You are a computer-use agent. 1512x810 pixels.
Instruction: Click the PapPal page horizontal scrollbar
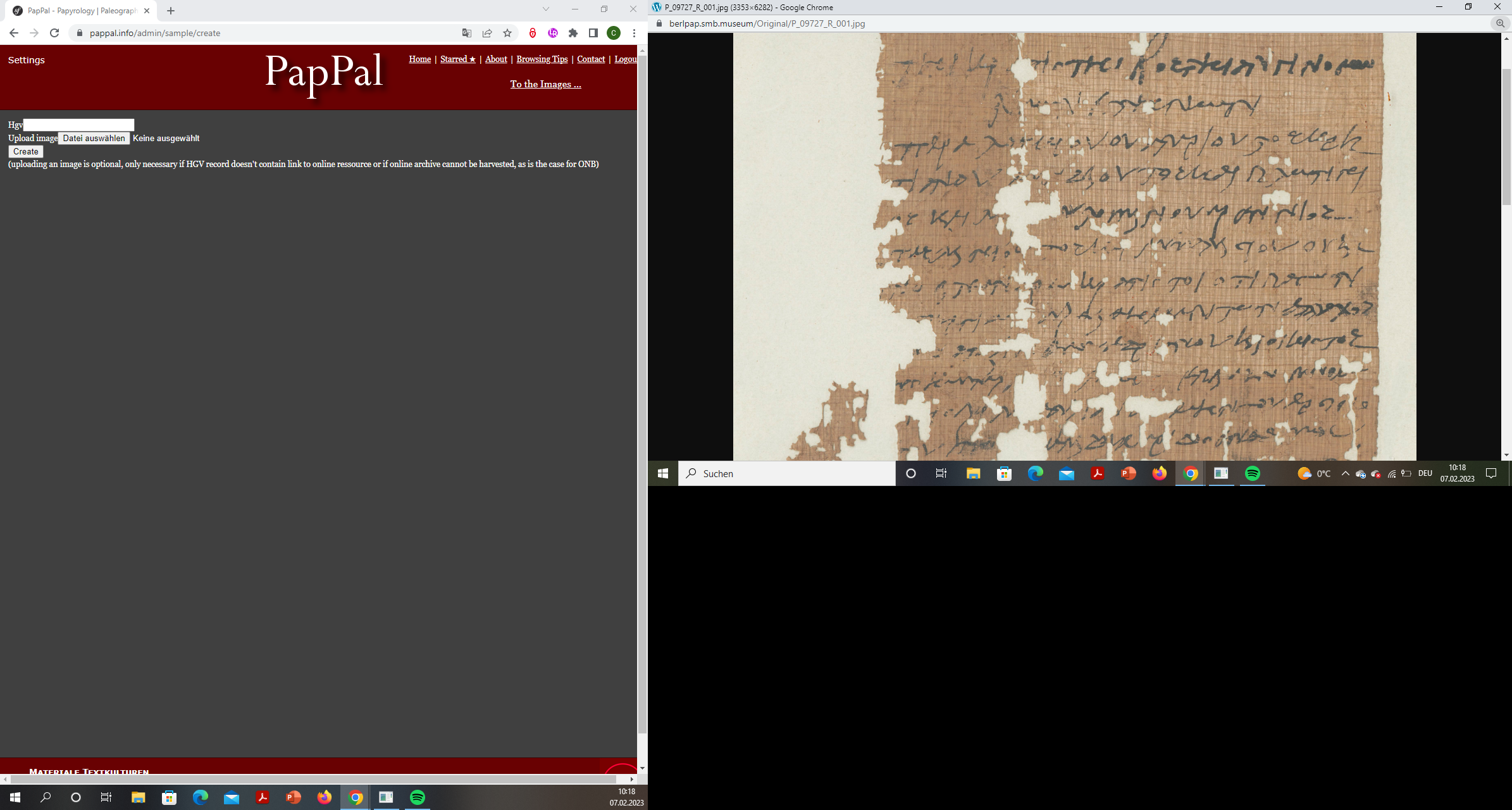[313, 779]
